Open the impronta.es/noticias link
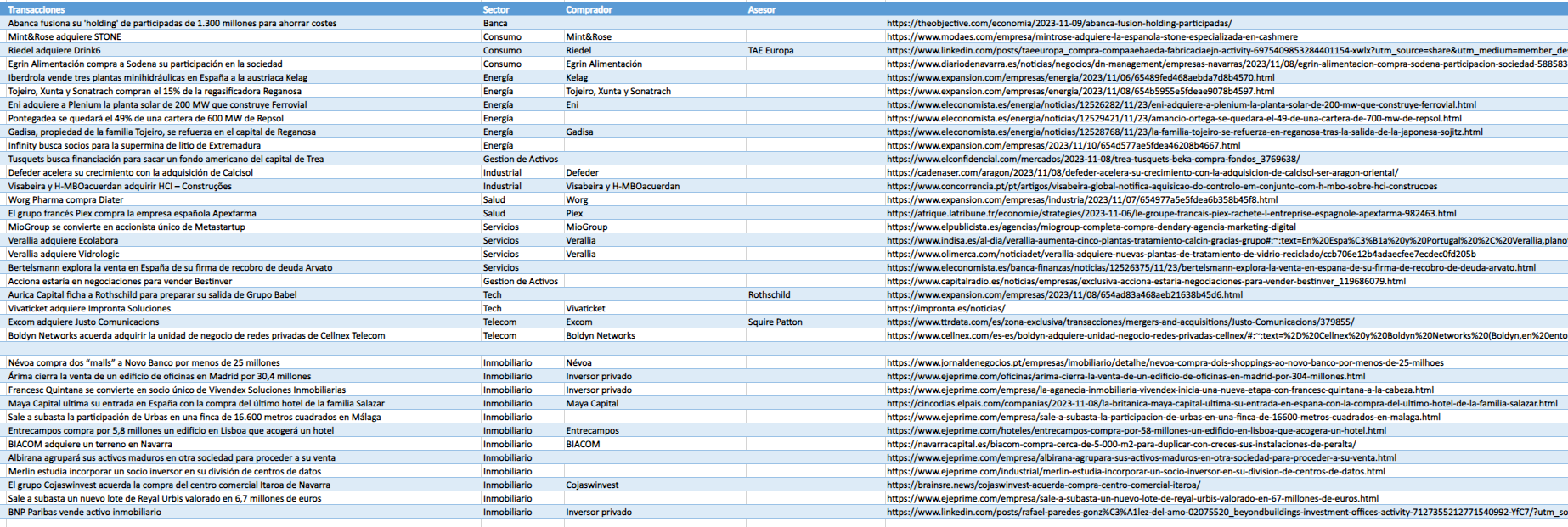This screenshot has width=1568, height=527. (945, 308)
